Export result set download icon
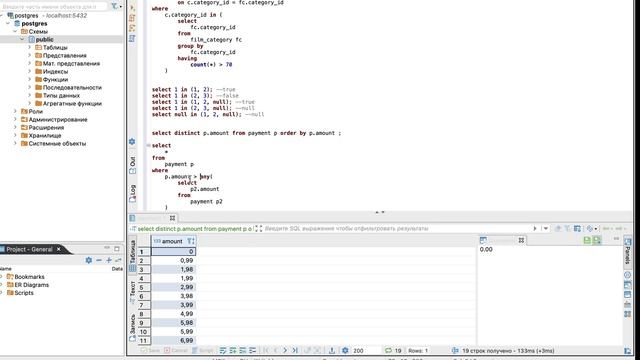Image resolution: width=640 pixels, height=360 pixels. 332,351
